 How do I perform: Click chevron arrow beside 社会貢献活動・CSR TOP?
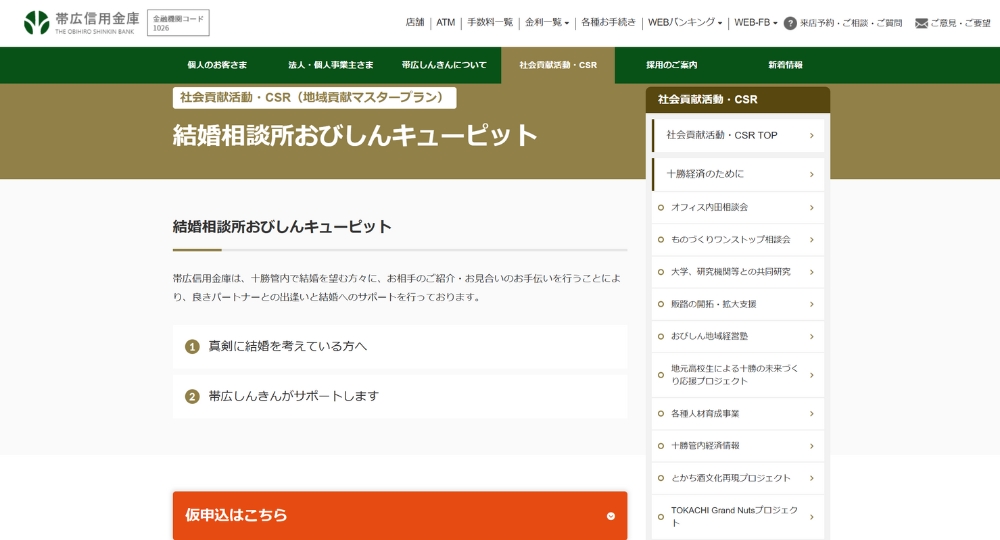click(x=811, y=135)
